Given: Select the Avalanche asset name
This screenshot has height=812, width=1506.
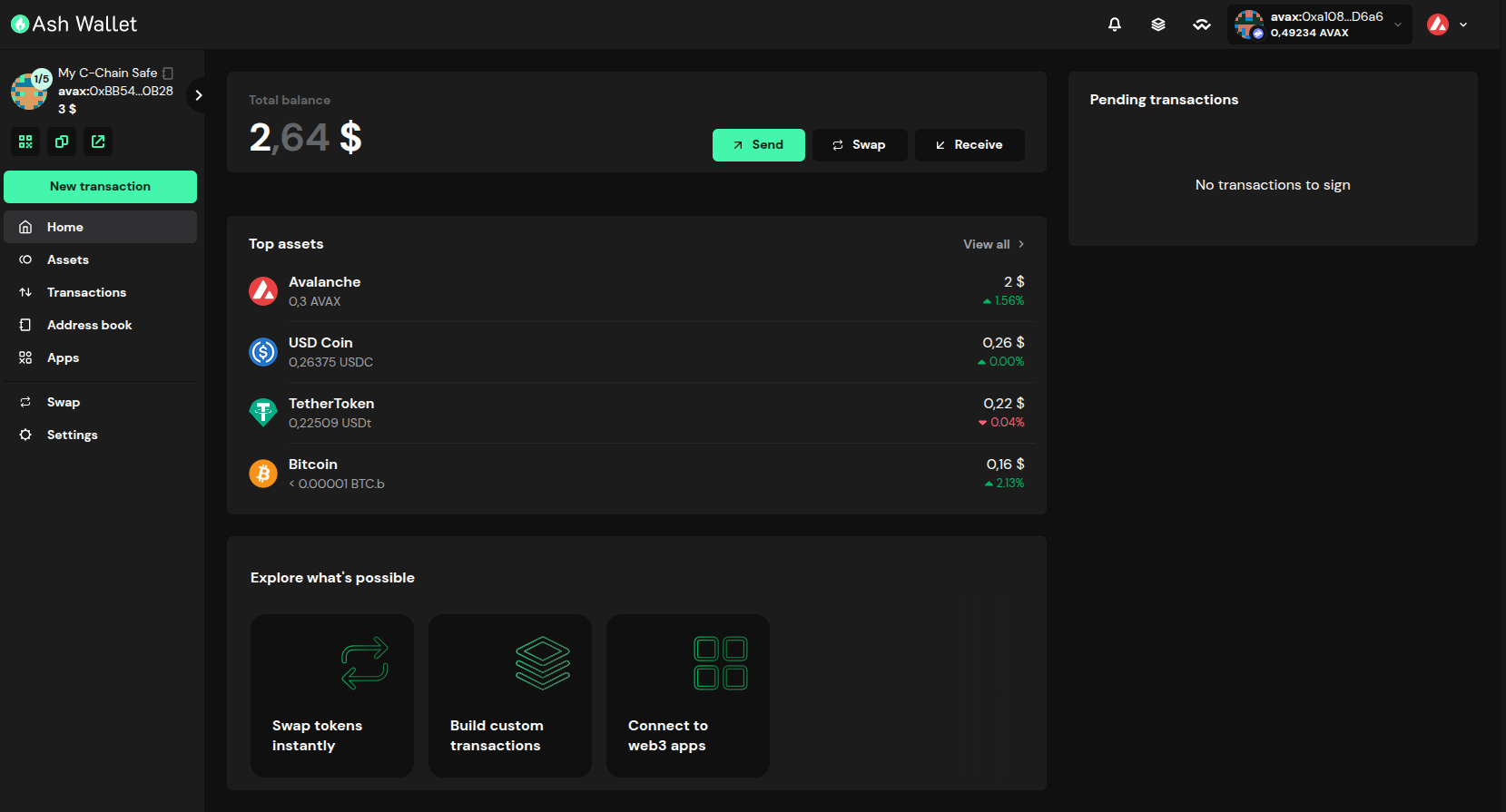Looking at the screenshot, I should click(x=324, y=282).
